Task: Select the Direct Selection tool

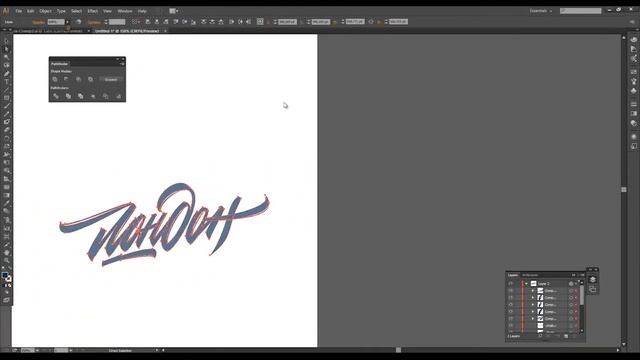Action: 7,49
